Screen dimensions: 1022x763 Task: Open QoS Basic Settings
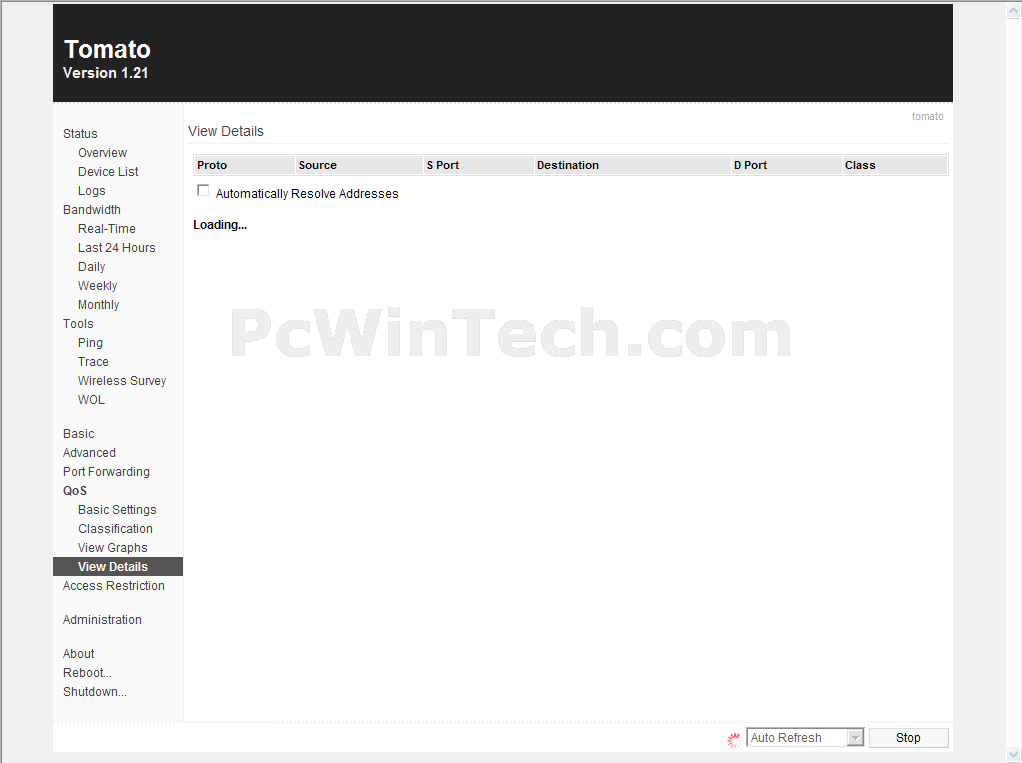tap(117, 510)
